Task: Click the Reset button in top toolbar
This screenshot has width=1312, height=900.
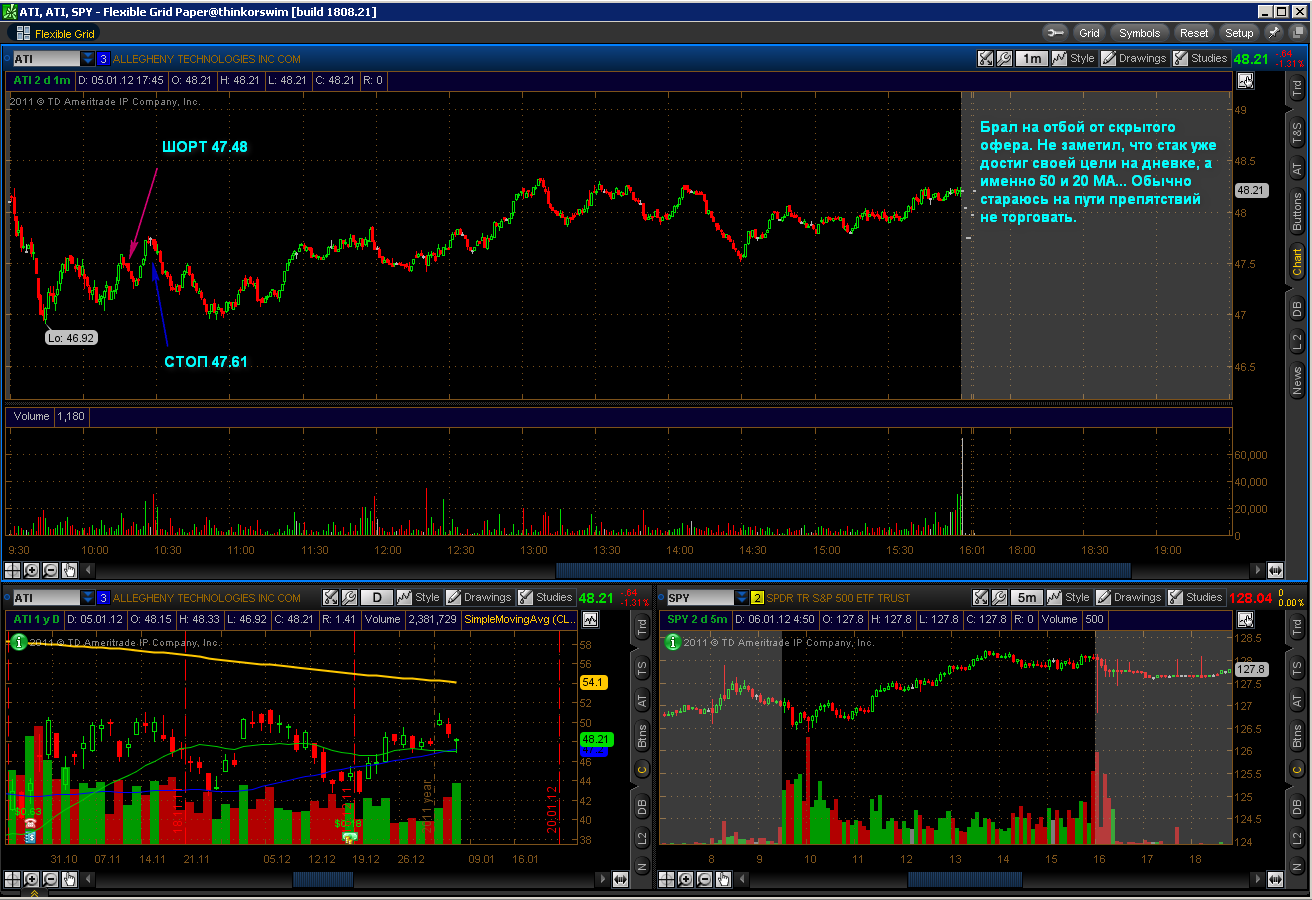Action: (1194, 33)
